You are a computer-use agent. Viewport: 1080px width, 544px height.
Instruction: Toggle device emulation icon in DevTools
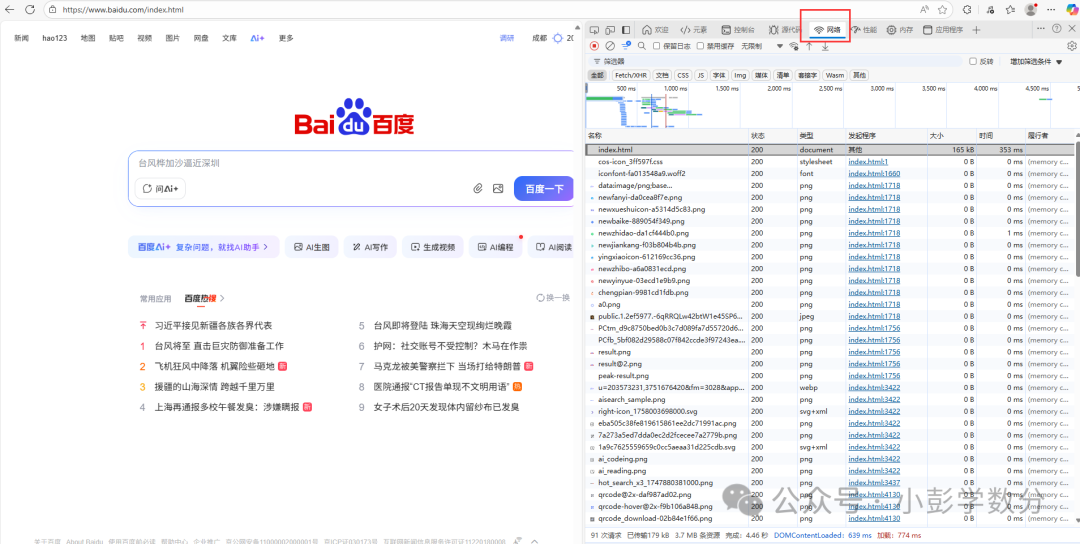[x=610, y=30]
